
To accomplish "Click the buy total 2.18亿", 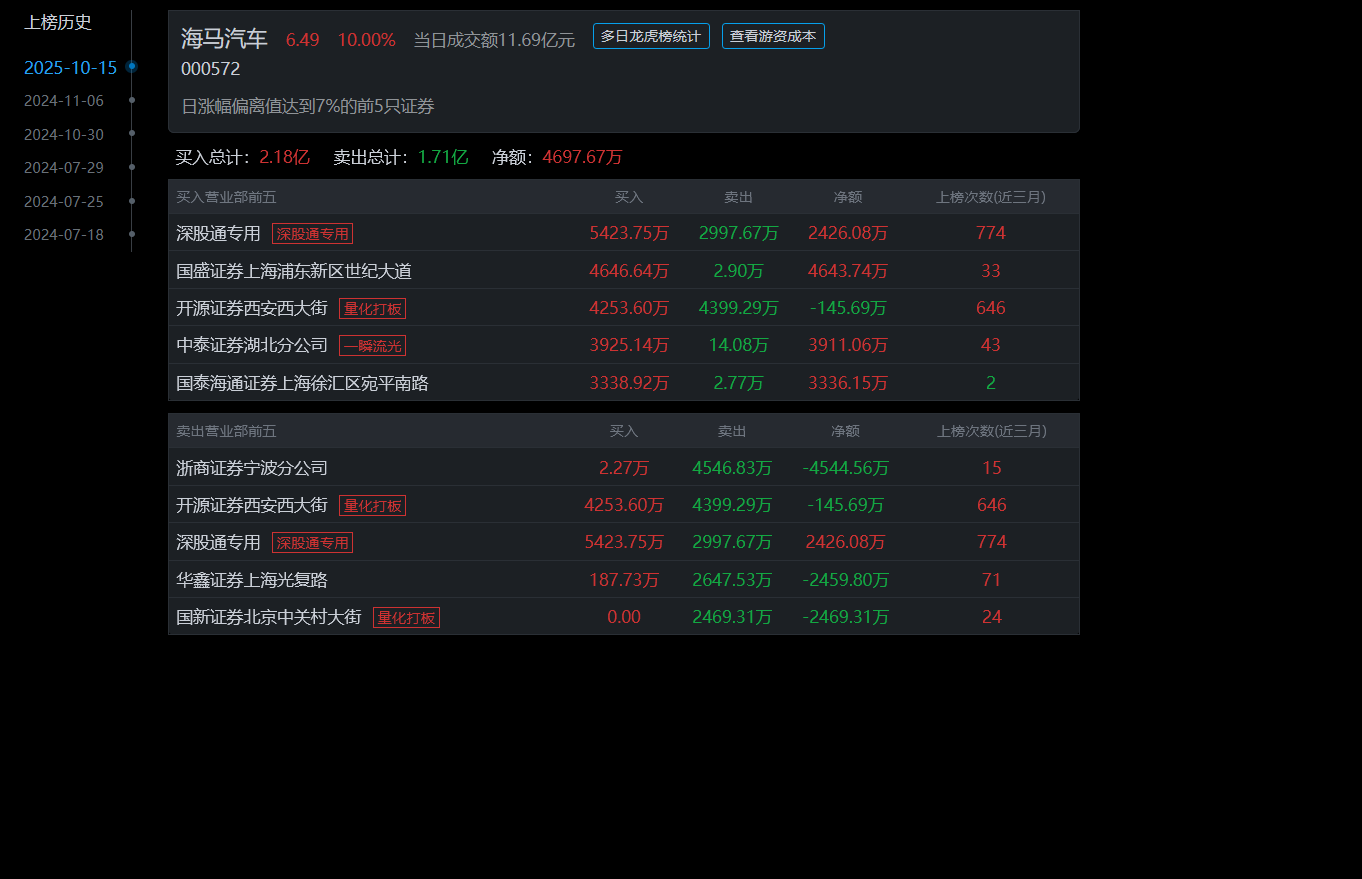I will click(285, 157).
